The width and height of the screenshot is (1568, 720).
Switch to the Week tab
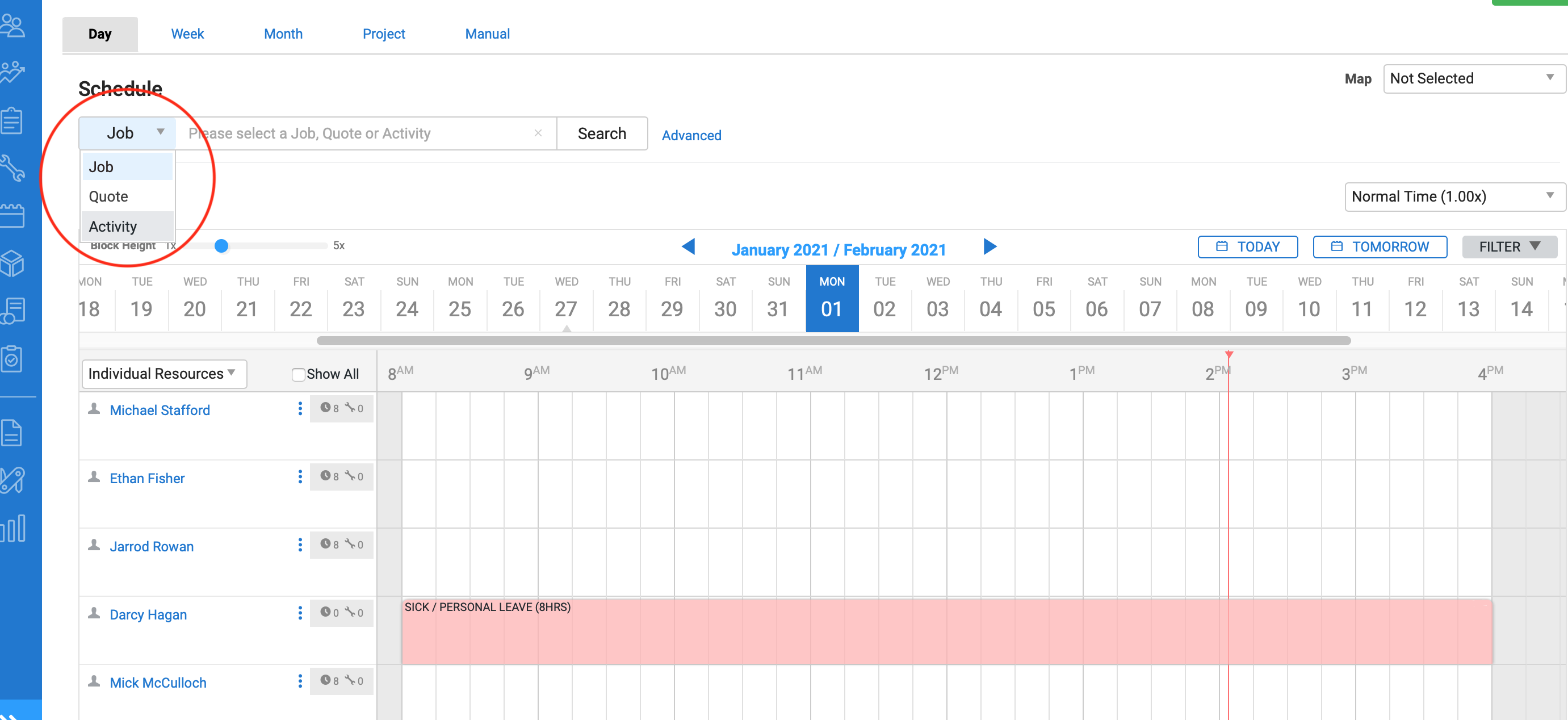(187, 34)
